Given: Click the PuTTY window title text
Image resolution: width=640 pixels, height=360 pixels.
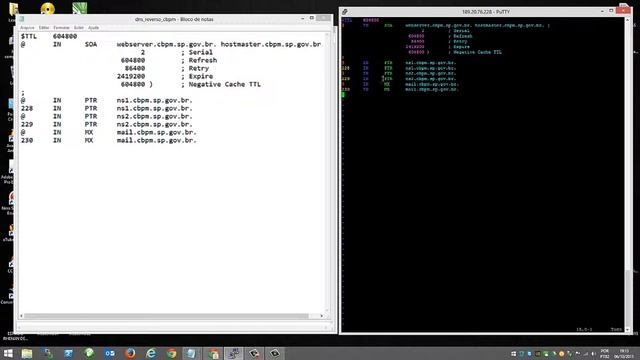Looking at the screenshot, I should pos(486,12).
